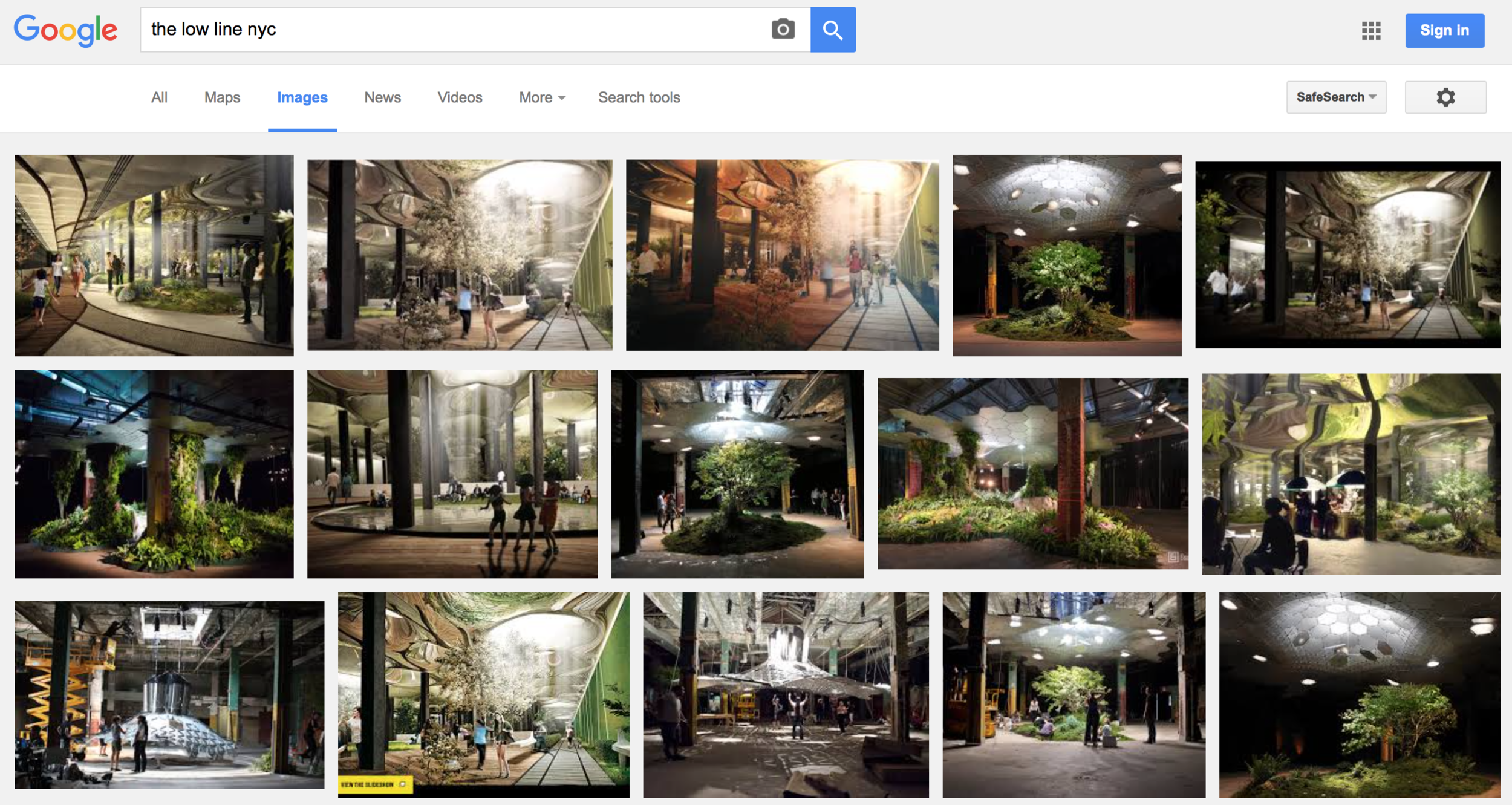Open first-row tree under hexagon ceiling photo

pyautogui.click(x=1067, y=255)
